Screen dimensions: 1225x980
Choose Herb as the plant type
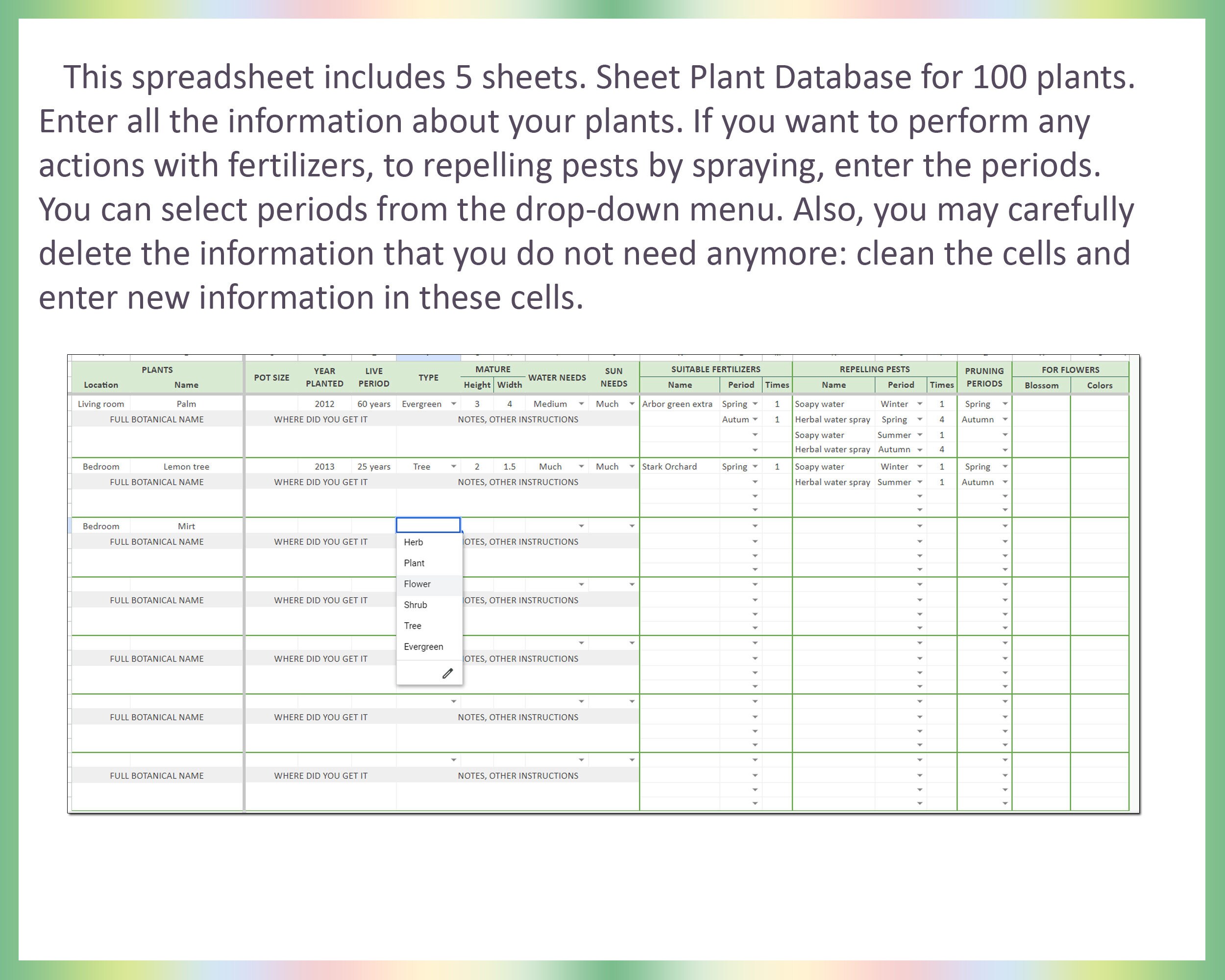414,542
